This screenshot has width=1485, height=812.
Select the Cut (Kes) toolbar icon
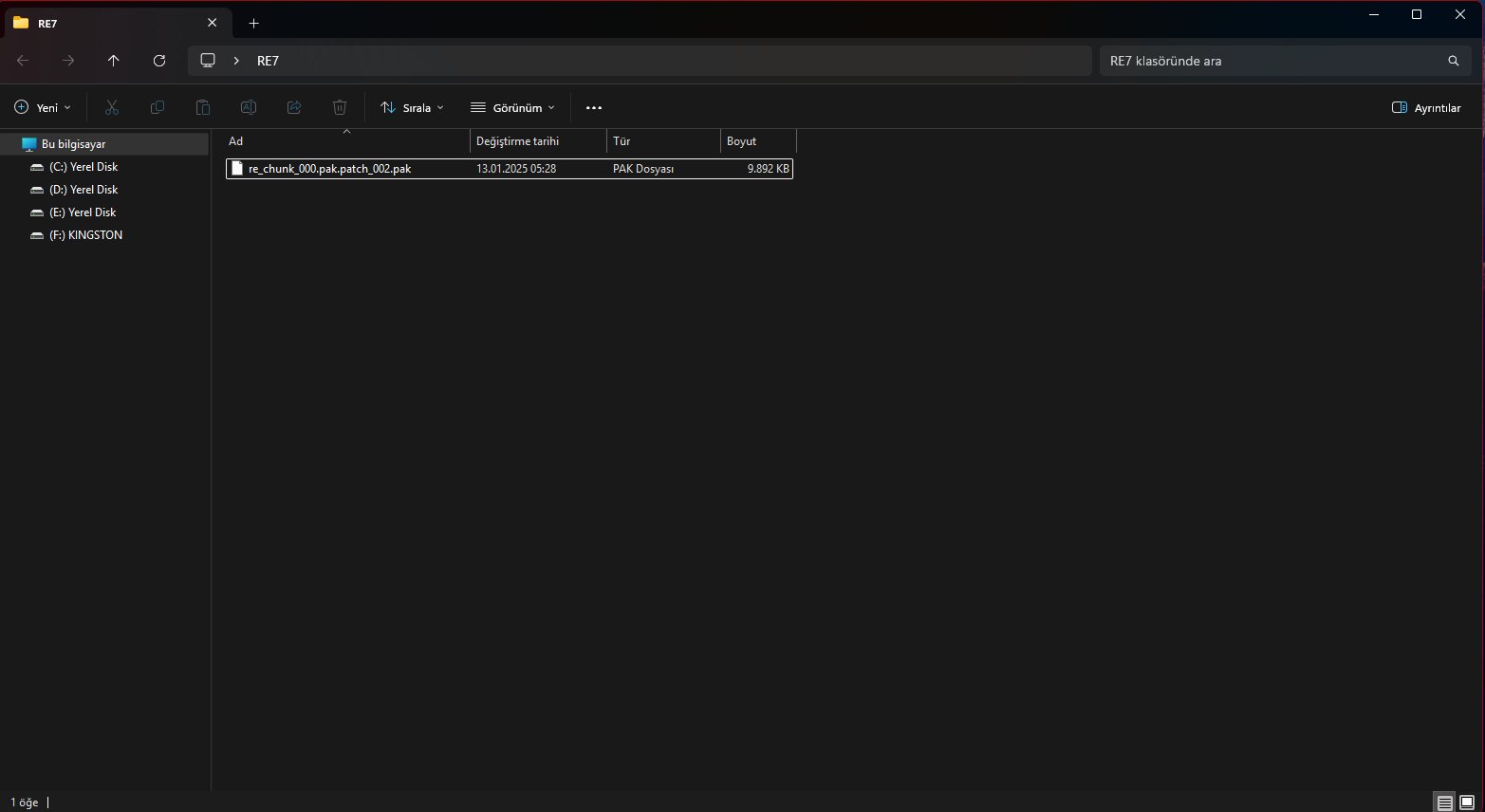pyautogui.click(x=111, y=107)
